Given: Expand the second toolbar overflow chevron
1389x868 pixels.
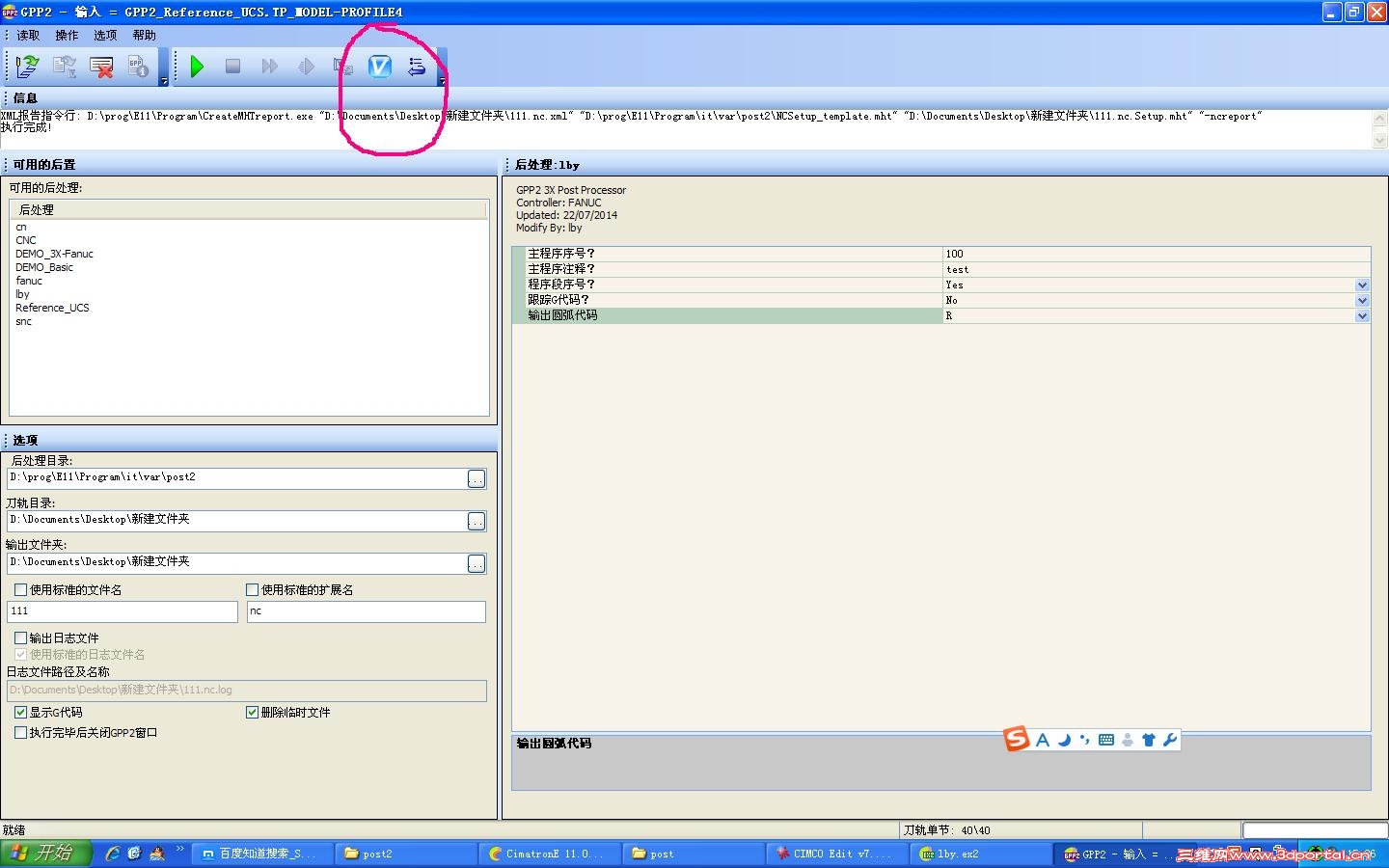Looking at the screenshot, I should tap(443, 81).
